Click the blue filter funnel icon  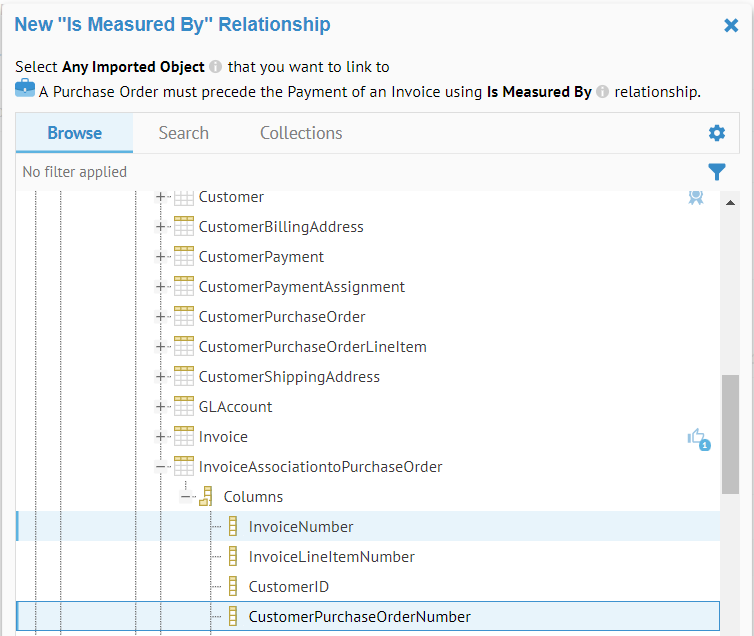(x=716, y=172)
